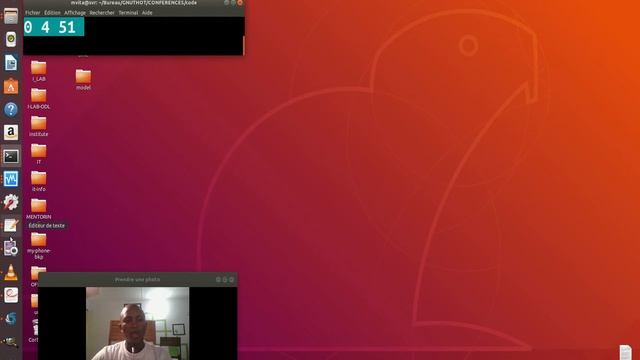This screenshot has width=640, height=360.
Task: Minimize the terminal window
Action: tap(227, 2)
